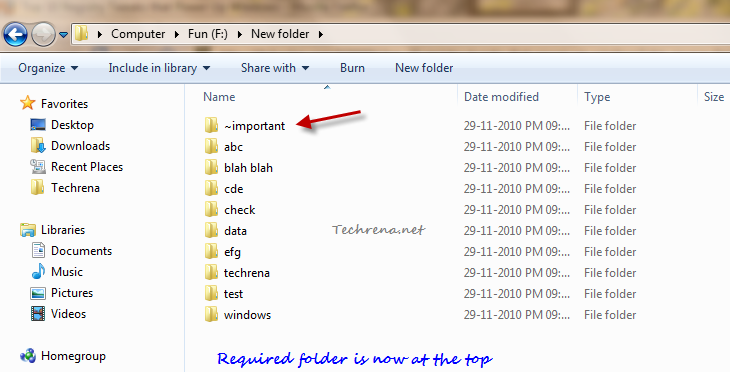Image resolution: width=730 pixels, height=372 pixels.
Task: Expand arrow after Computer in address bar
Action: point(177,34)
